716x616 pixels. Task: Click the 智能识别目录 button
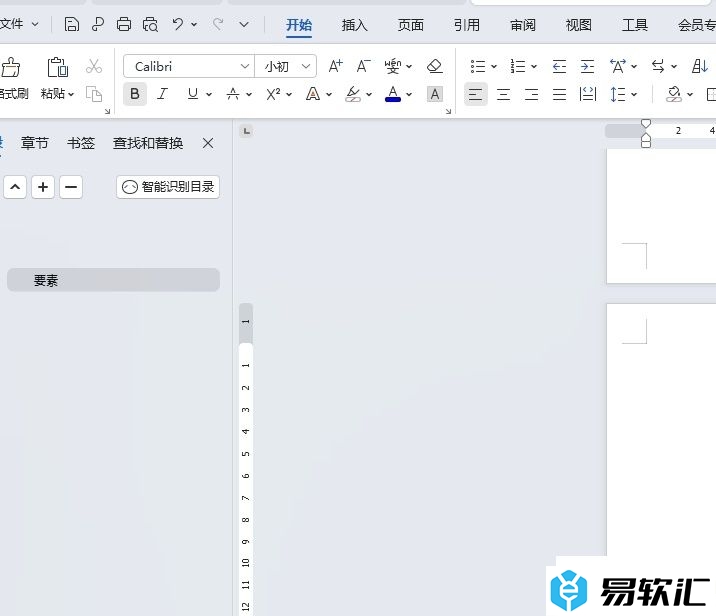[168, 187]
